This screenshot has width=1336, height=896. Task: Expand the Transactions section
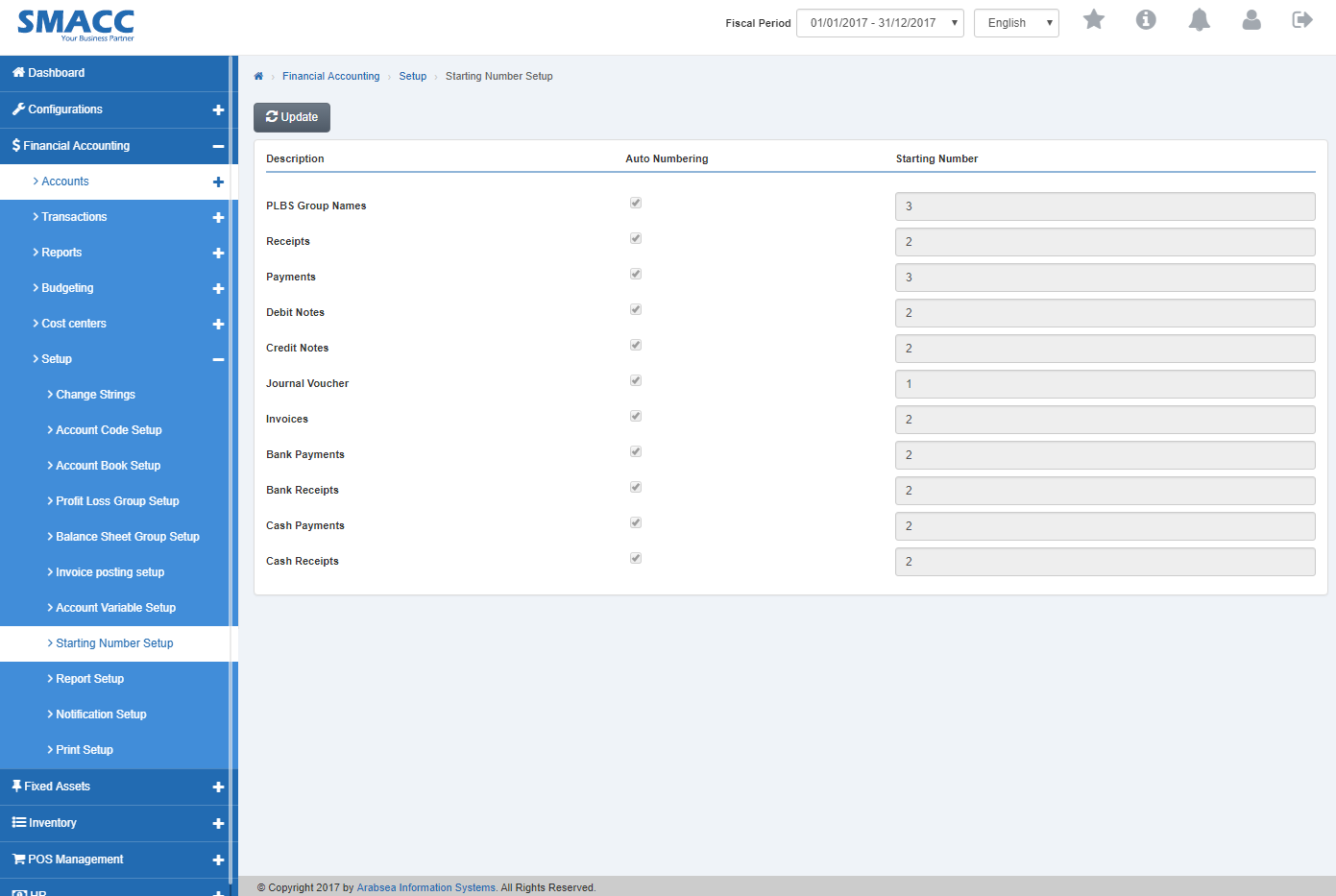(x=75, y=216)
